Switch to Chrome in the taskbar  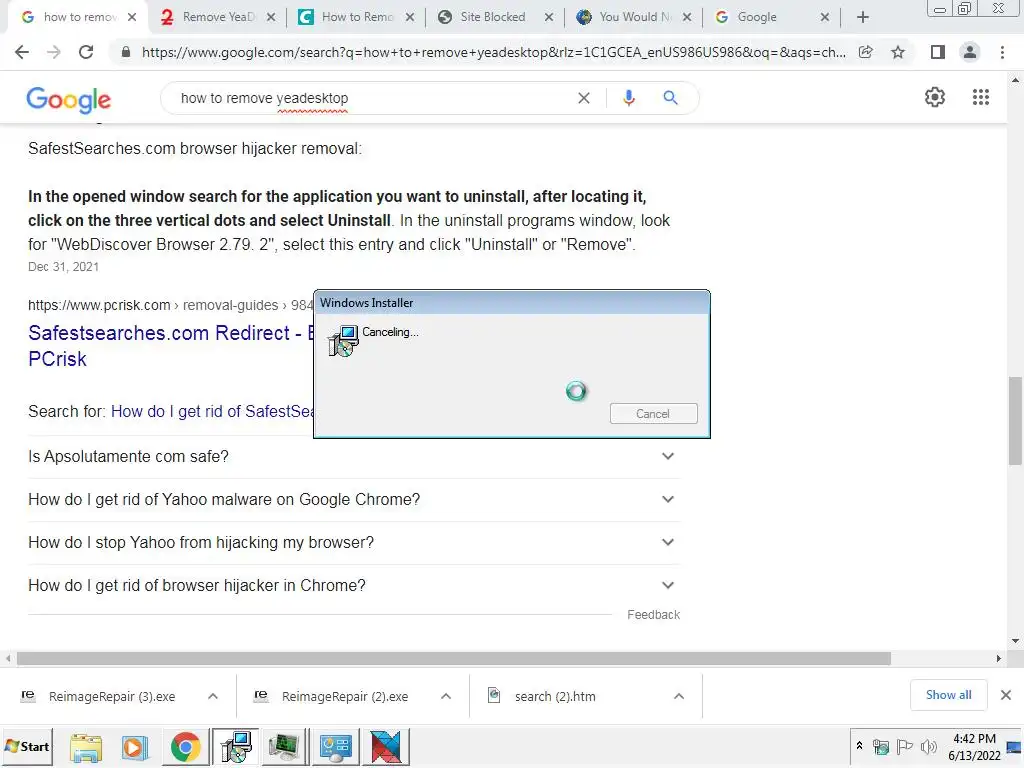coord(185,747)
